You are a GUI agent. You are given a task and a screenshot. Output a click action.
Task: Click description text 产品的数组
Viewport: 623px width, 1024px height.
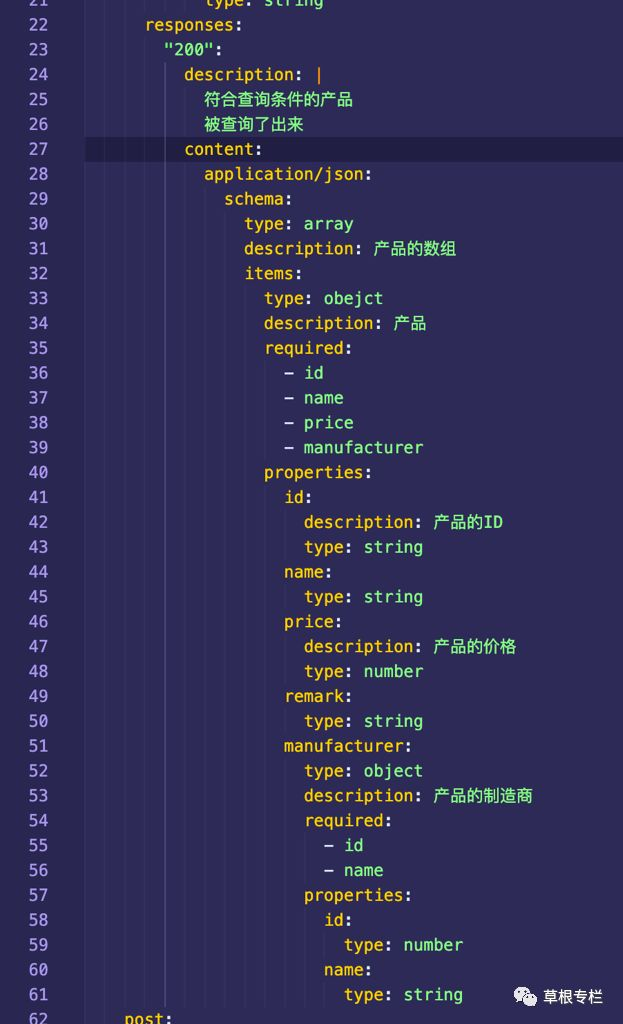[x=414, y=248]
